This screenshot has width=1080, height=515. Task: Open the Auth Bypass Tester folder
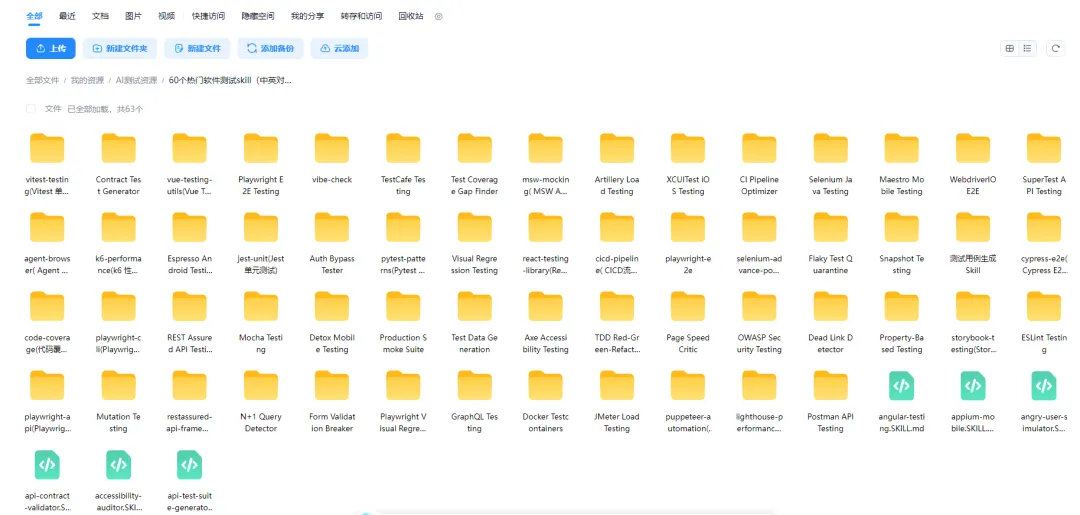coord(332,228)
